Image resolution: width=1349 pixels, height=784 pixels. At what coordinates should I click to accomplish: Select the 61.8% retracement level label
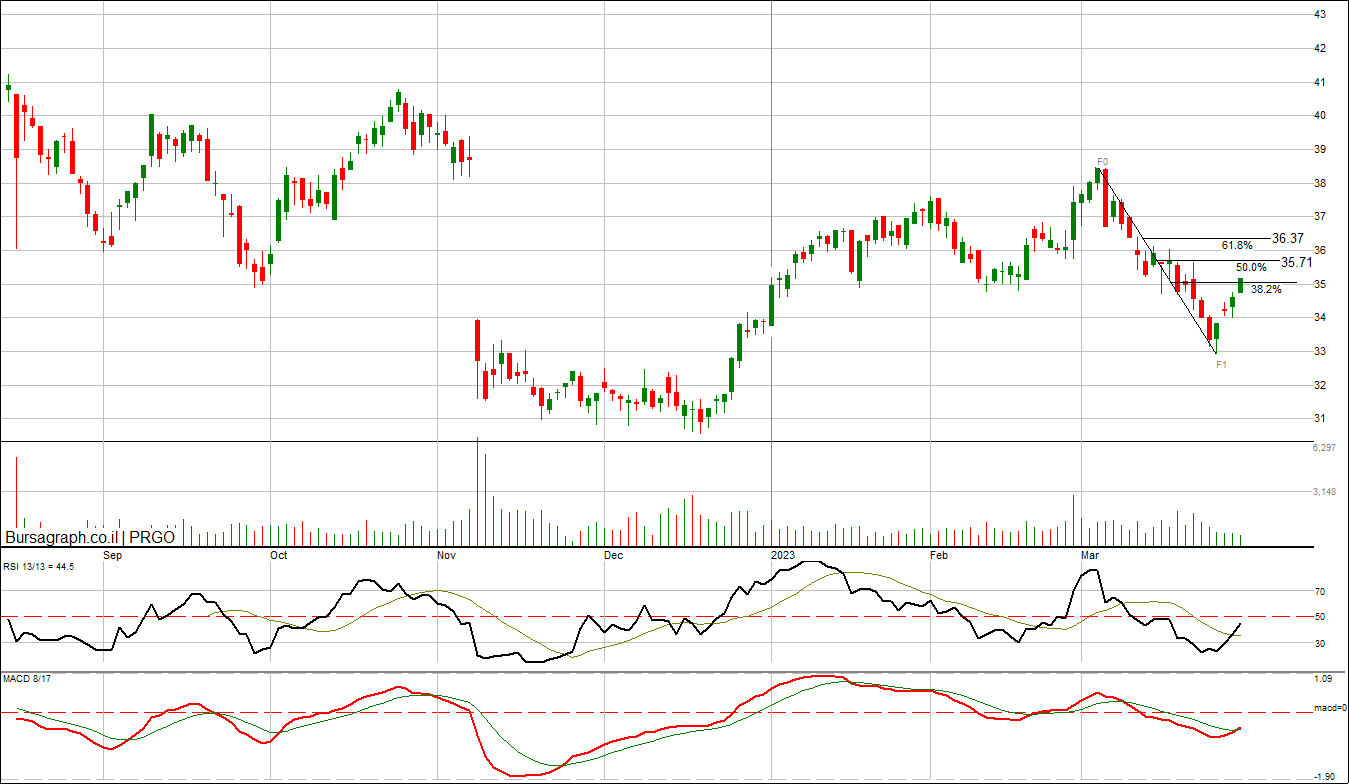[1237, 245]
